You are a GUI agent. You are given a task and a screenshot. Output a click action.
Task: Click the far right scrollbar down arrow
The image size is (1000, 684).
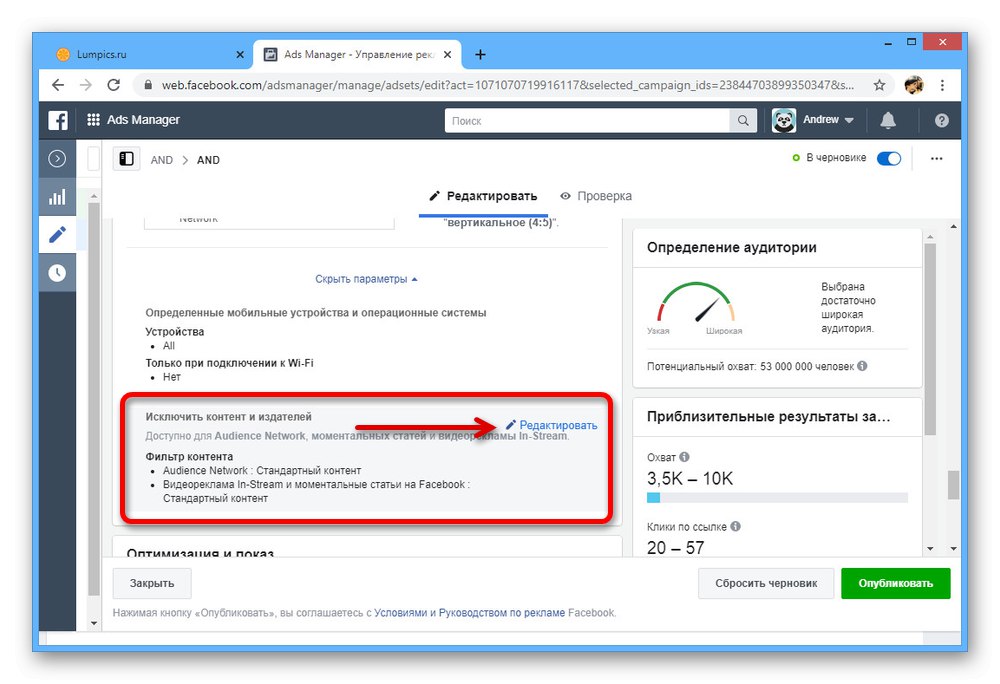953,548
